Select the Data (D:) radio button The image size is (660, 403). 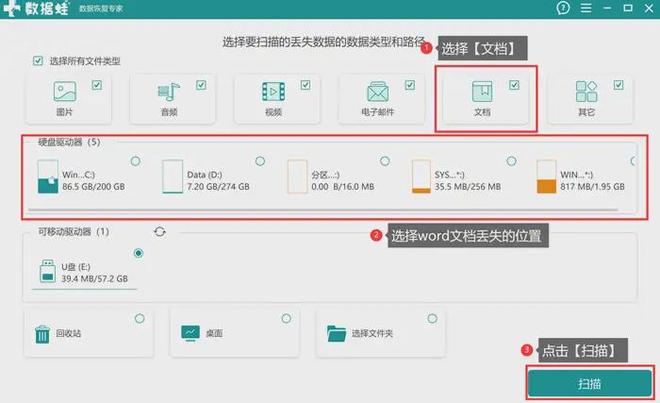[260, 161]
